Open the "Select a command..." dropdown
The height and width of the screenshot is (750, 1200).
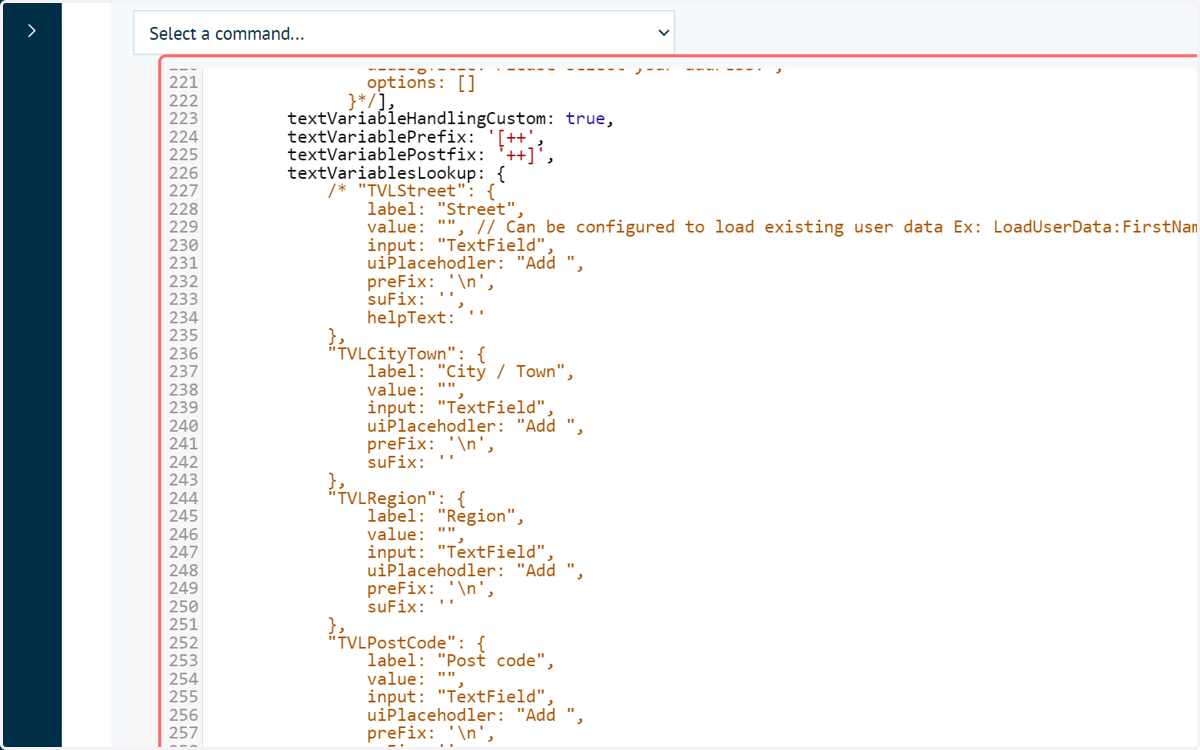point(404,33)
